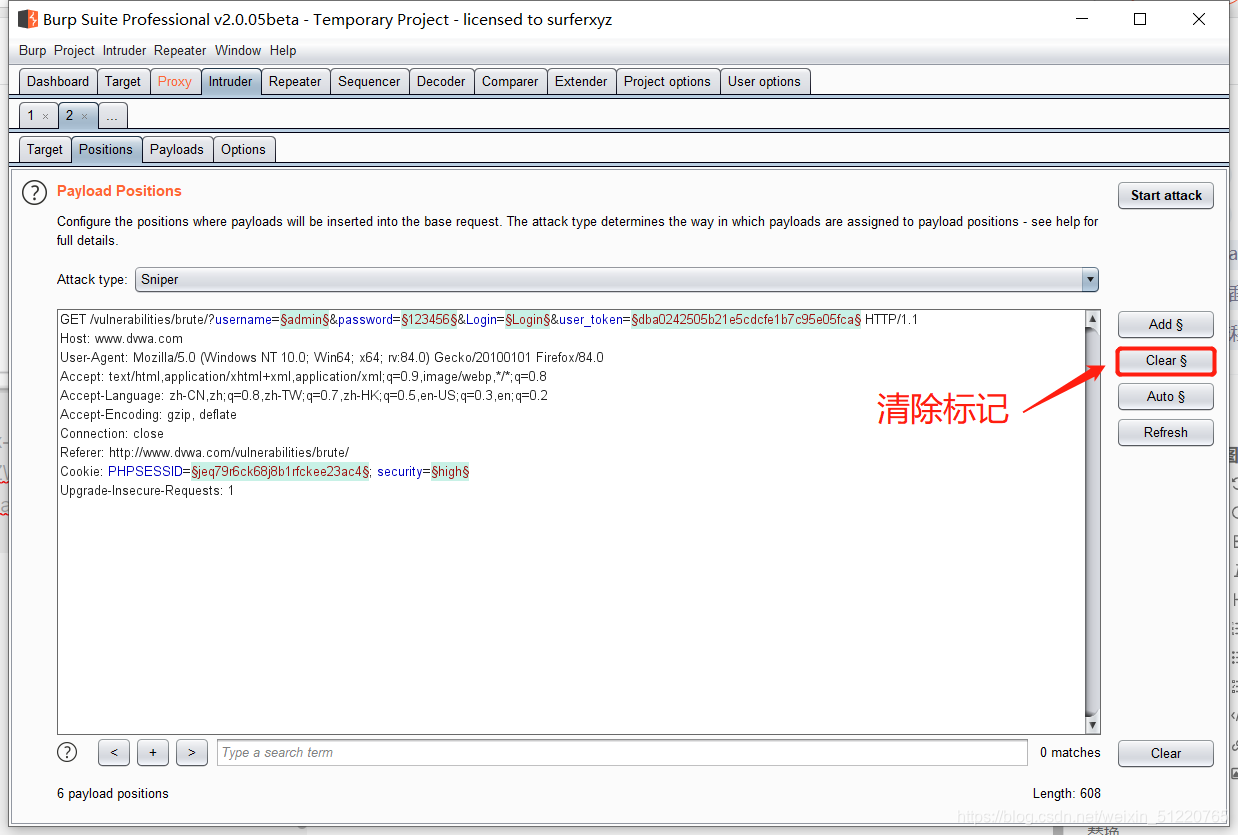Select the Intruder main tab
Viewport: 1238px width, 835px height.
[230, 82]
